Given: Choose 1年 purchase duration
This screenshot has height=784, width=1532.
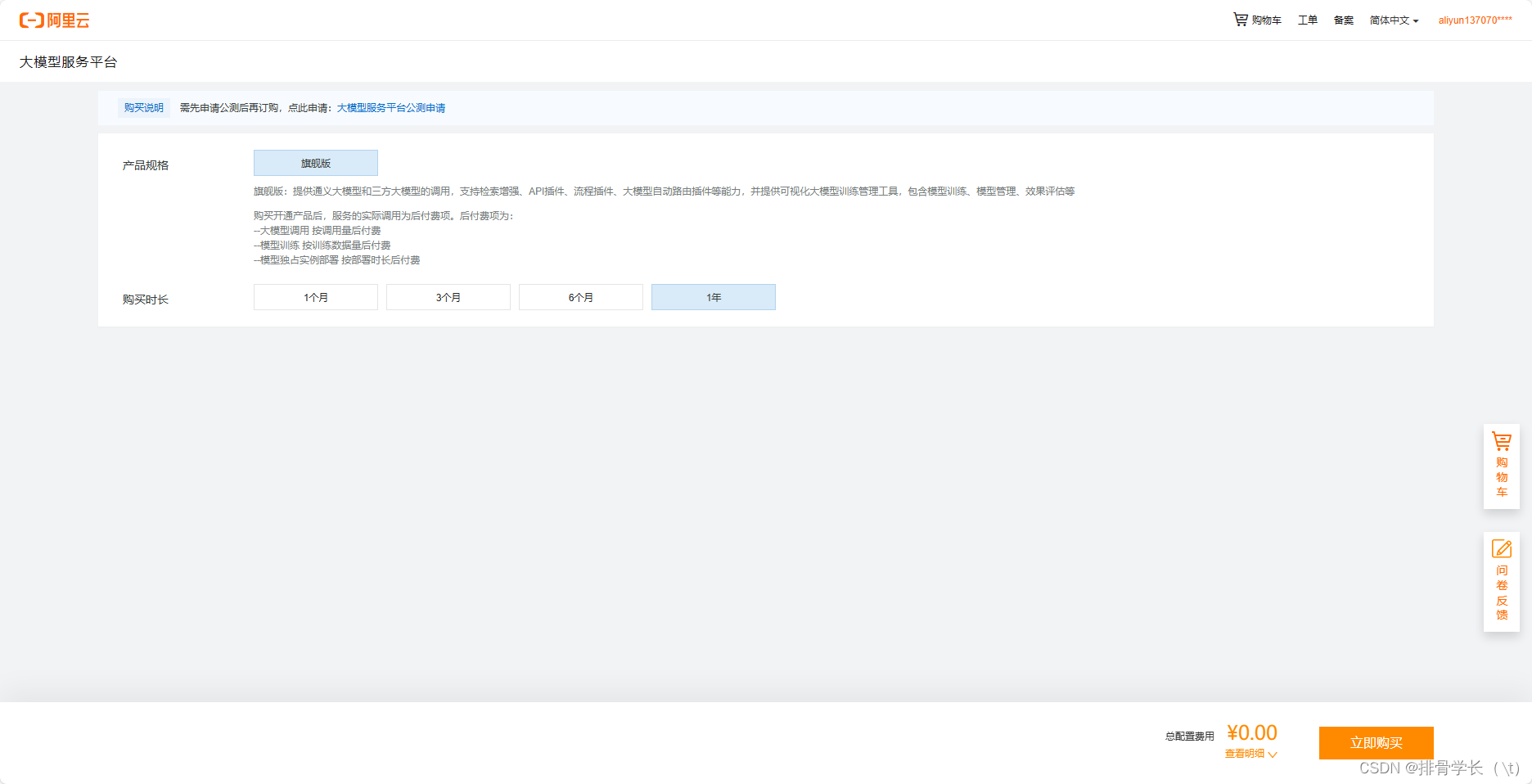Looking at the screenshot, I should (x=714, y=297).
